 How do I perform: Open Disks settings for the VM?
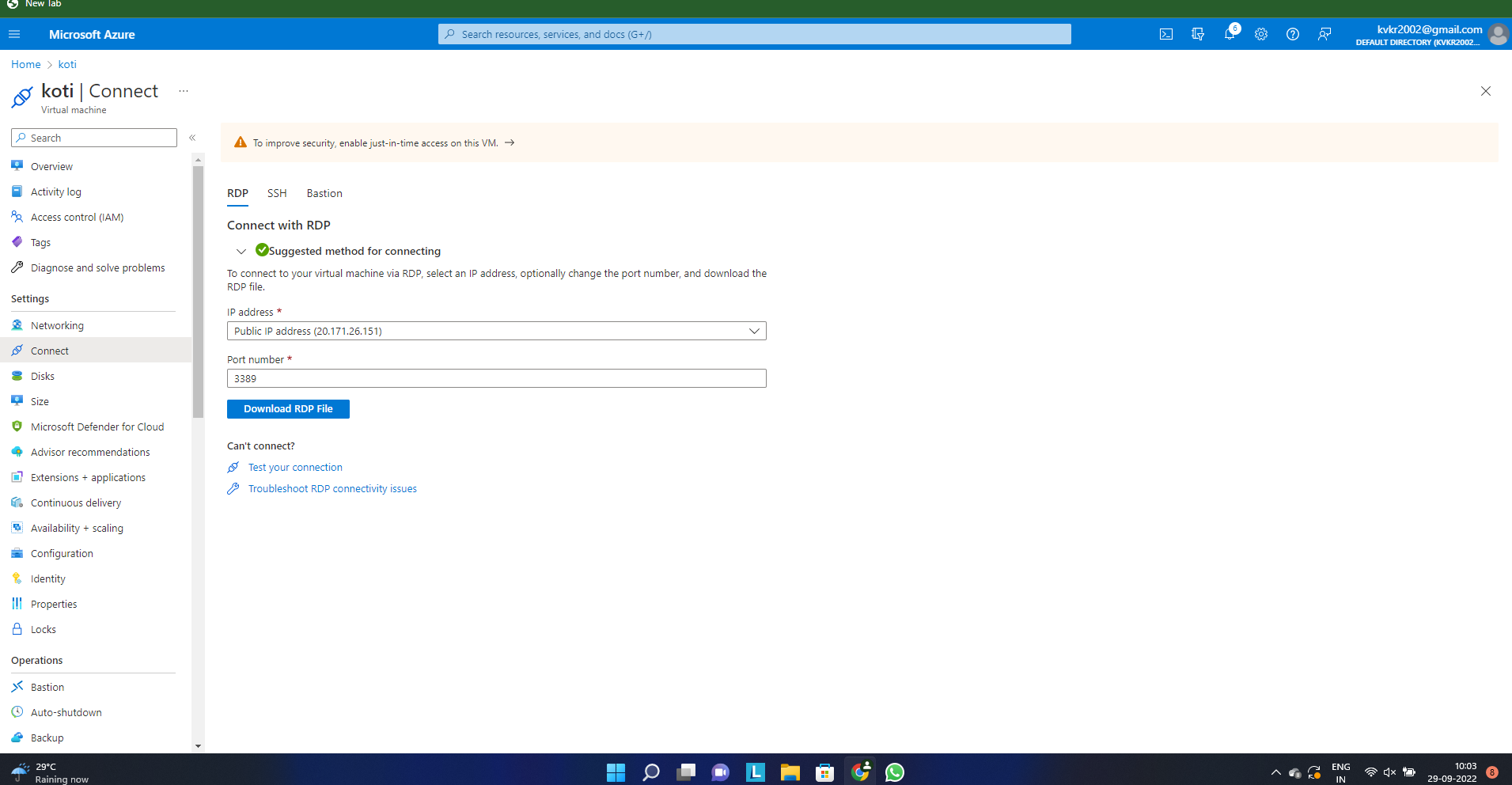42,375
